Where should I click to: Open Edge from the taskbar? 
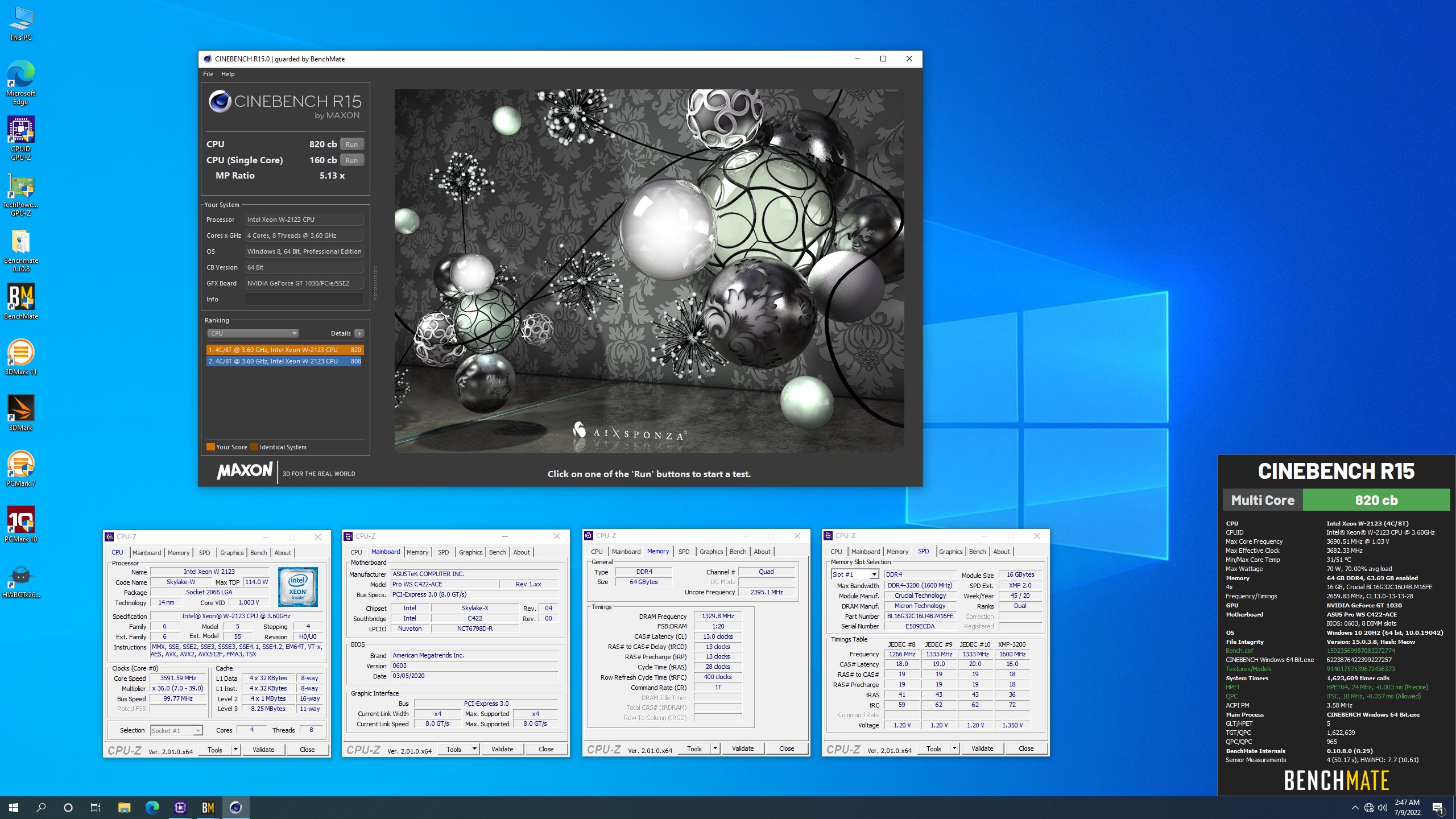[x=152, y=808]
